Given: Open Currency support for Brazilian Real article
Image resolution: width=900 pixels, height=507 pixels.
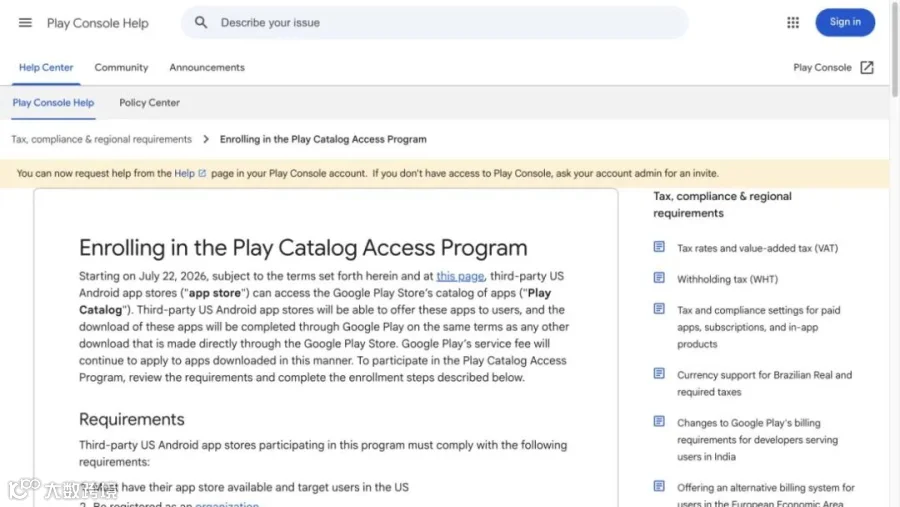Looking at the screenshot, I should [765, 383].
